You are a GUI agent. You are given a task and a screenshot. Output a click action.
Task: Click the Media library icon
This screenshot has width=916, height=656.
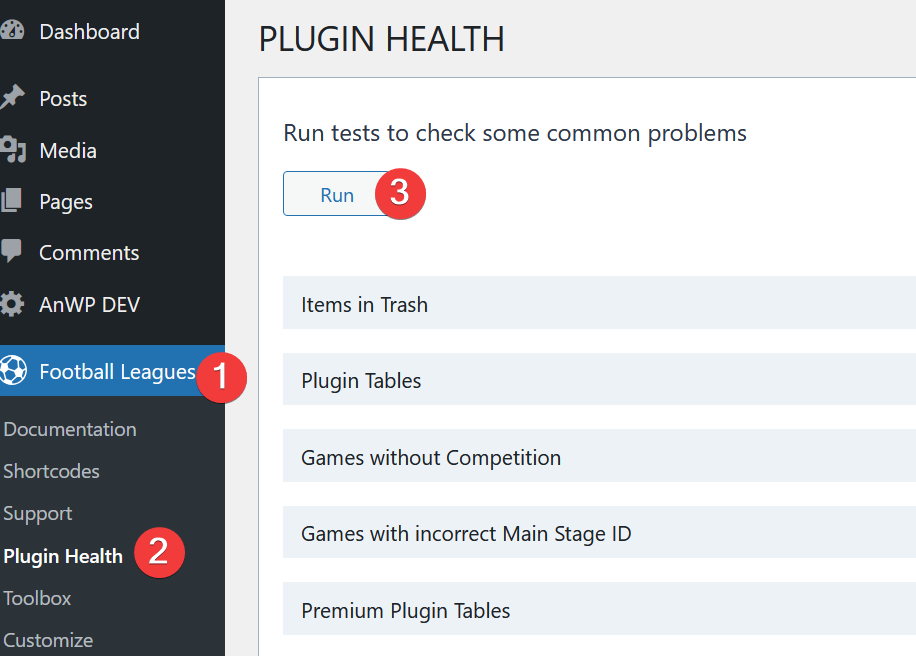click(12, 150)
